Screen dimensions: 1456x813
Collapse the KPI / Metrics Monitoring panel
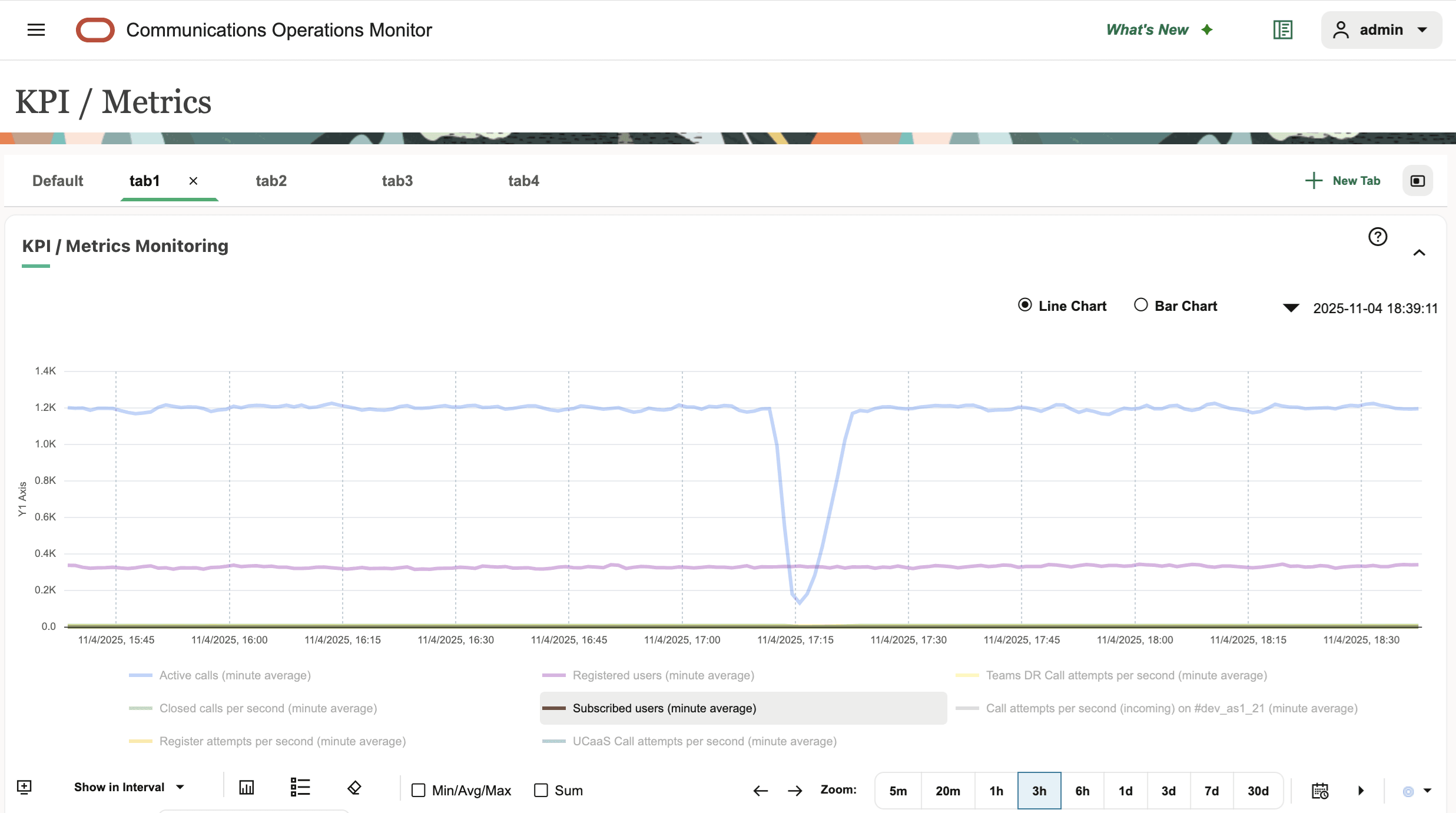[x=1421, y=253]
